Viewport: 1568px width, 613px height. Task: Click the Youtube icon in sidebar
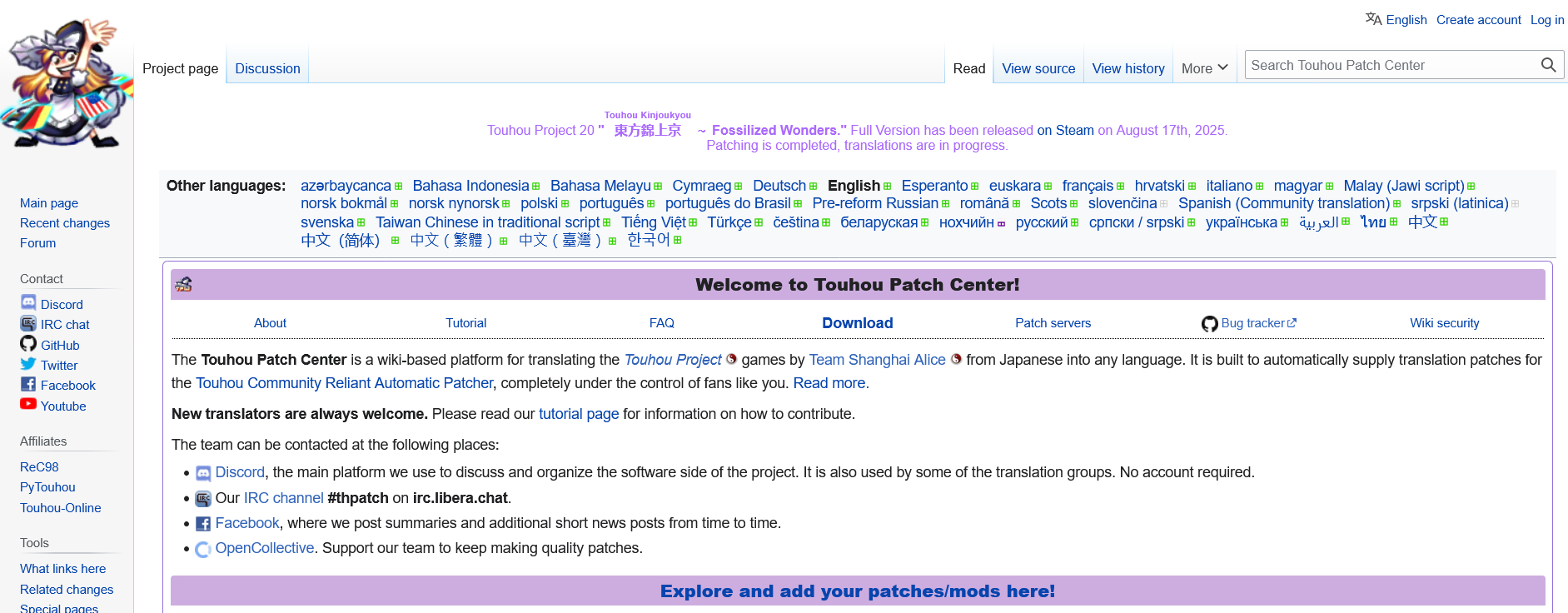[x=28, y=405]
